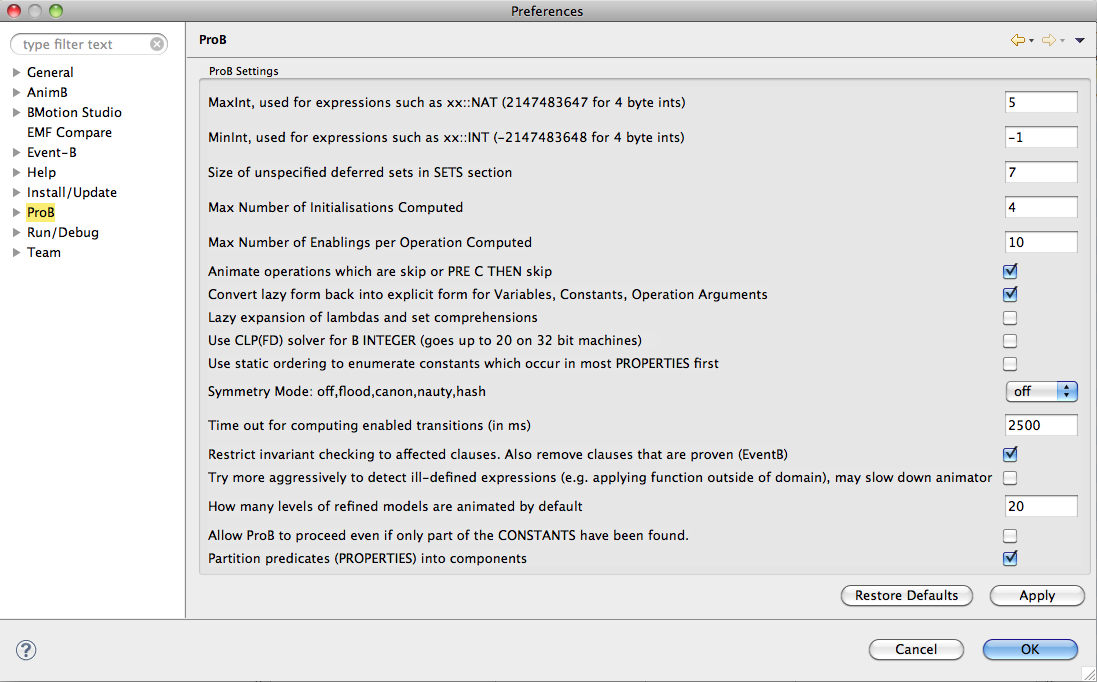1097x682 pixels.
Task: Select EMF Compare in the sidebar
Action: pos(69,132)
